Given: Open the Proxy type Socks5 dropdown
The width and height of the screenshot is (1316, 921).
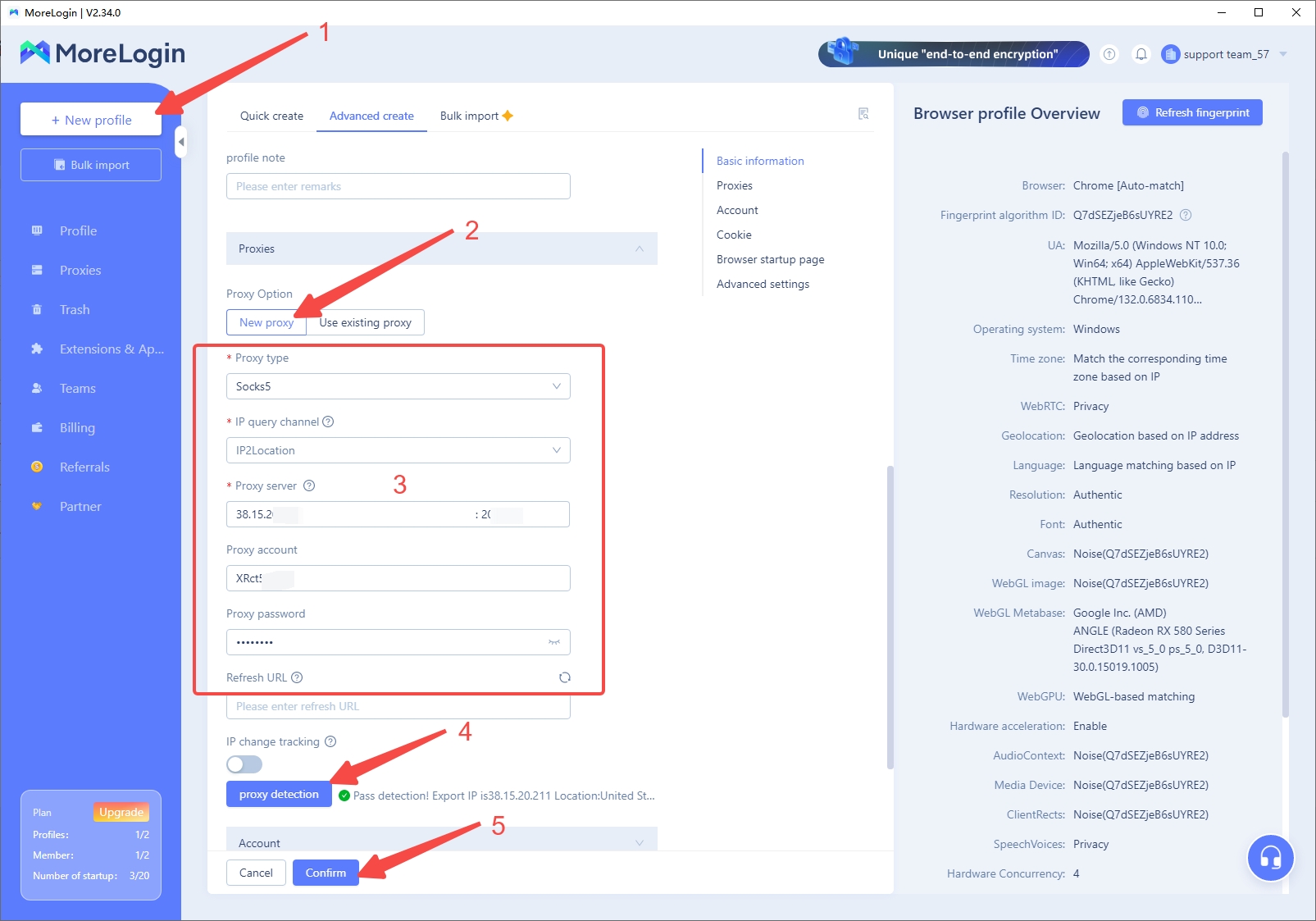Looking at the screenshot, I should [398, 386].
